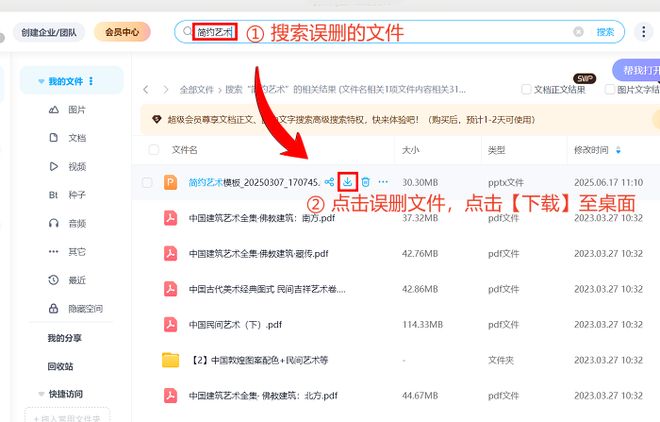The image size is (660, 422).
Task: Open 中国民间艺术（下）.pdf
Action: pos(235,324)
